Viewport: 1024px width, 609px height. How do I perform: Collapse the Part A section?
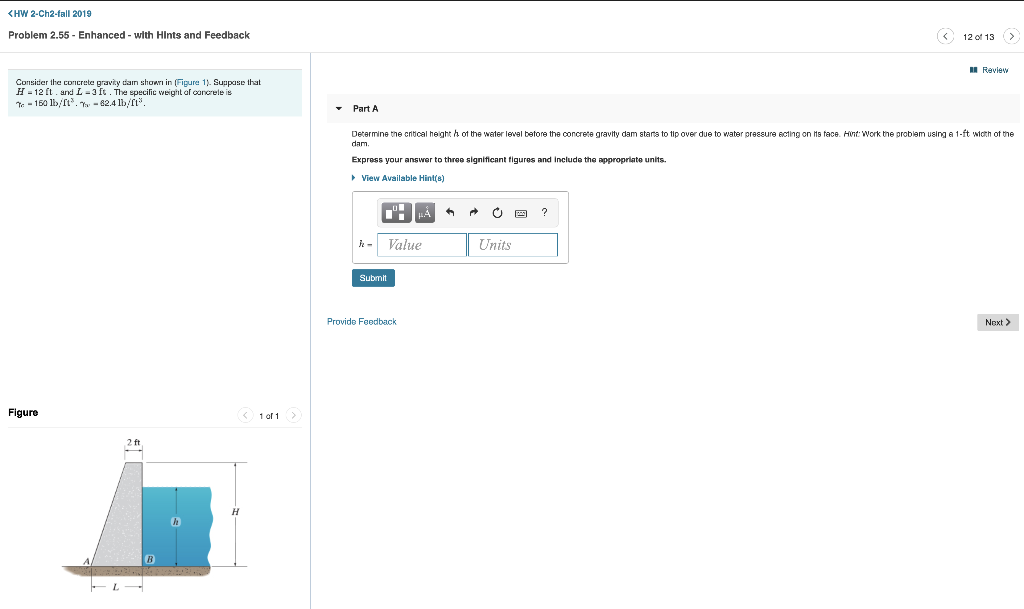tap(338, 108)
